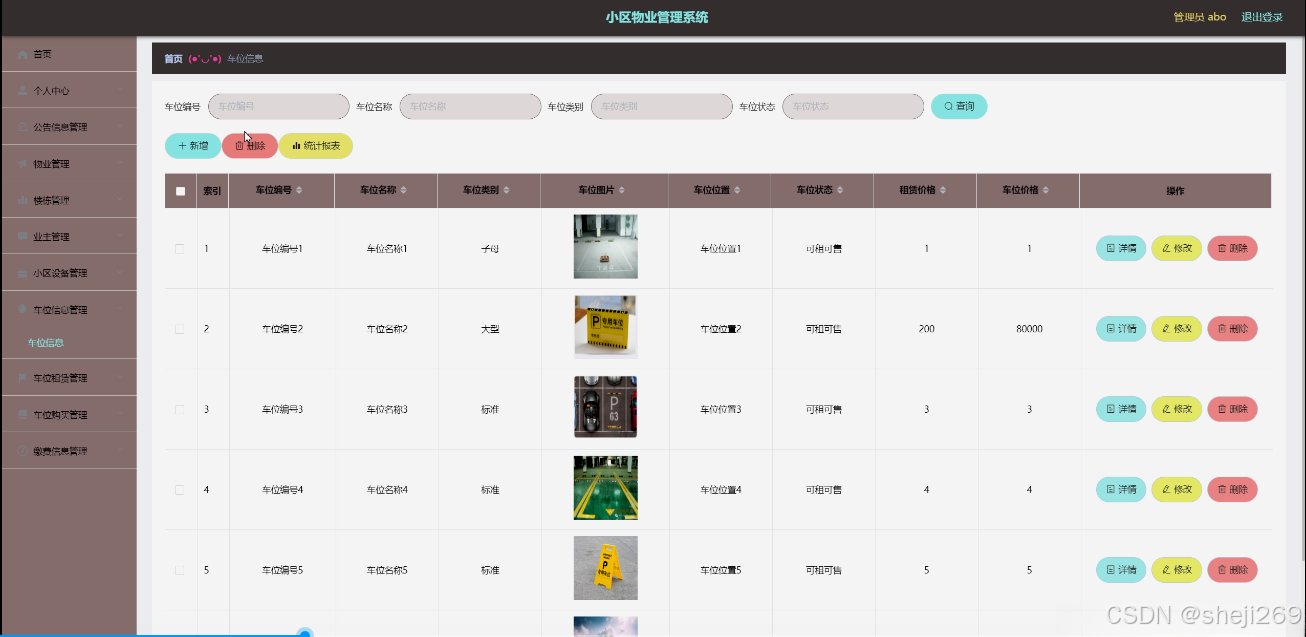
Task: Check the checkbox for row 1
Action: pyautogui.click(x=180, y=248)
